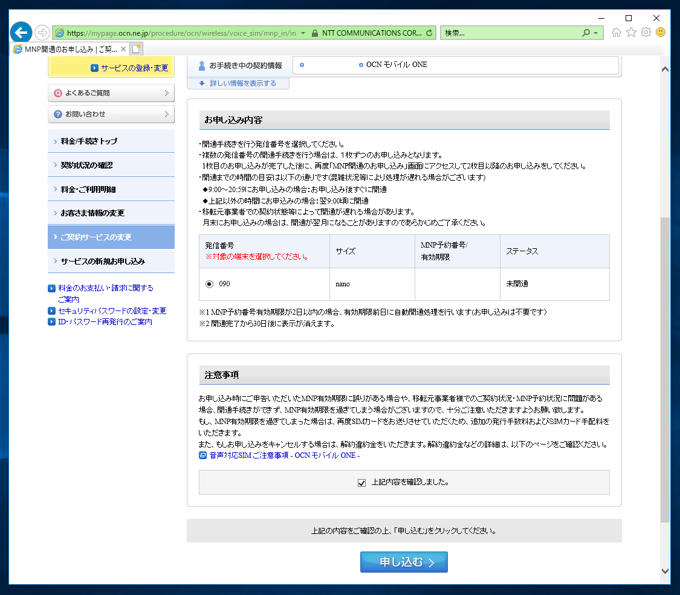Open the address bar URL dropdown
Viewport: 680px width, 595px height.
pos(303,33)
